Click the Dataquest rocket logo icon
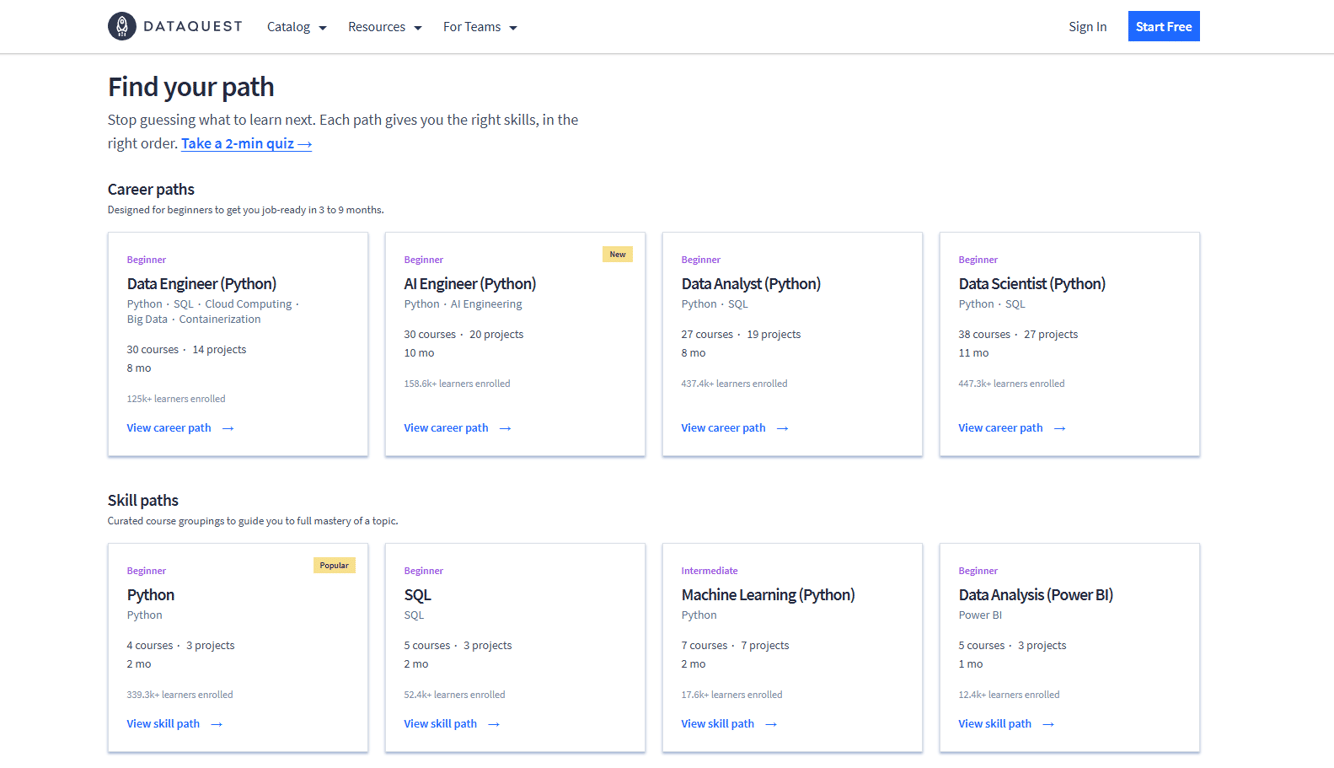The image size is (1334, 768). (122, 26)
